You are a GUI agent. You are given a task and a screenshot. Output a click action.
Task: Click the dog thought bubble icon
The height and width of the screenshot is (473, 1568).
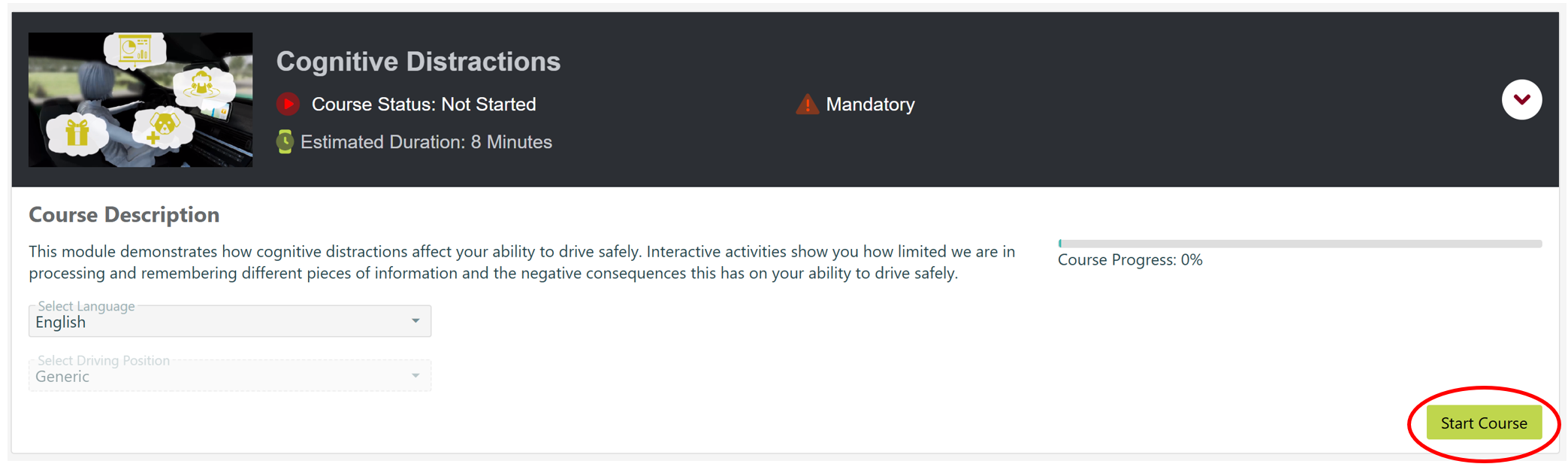163,126
